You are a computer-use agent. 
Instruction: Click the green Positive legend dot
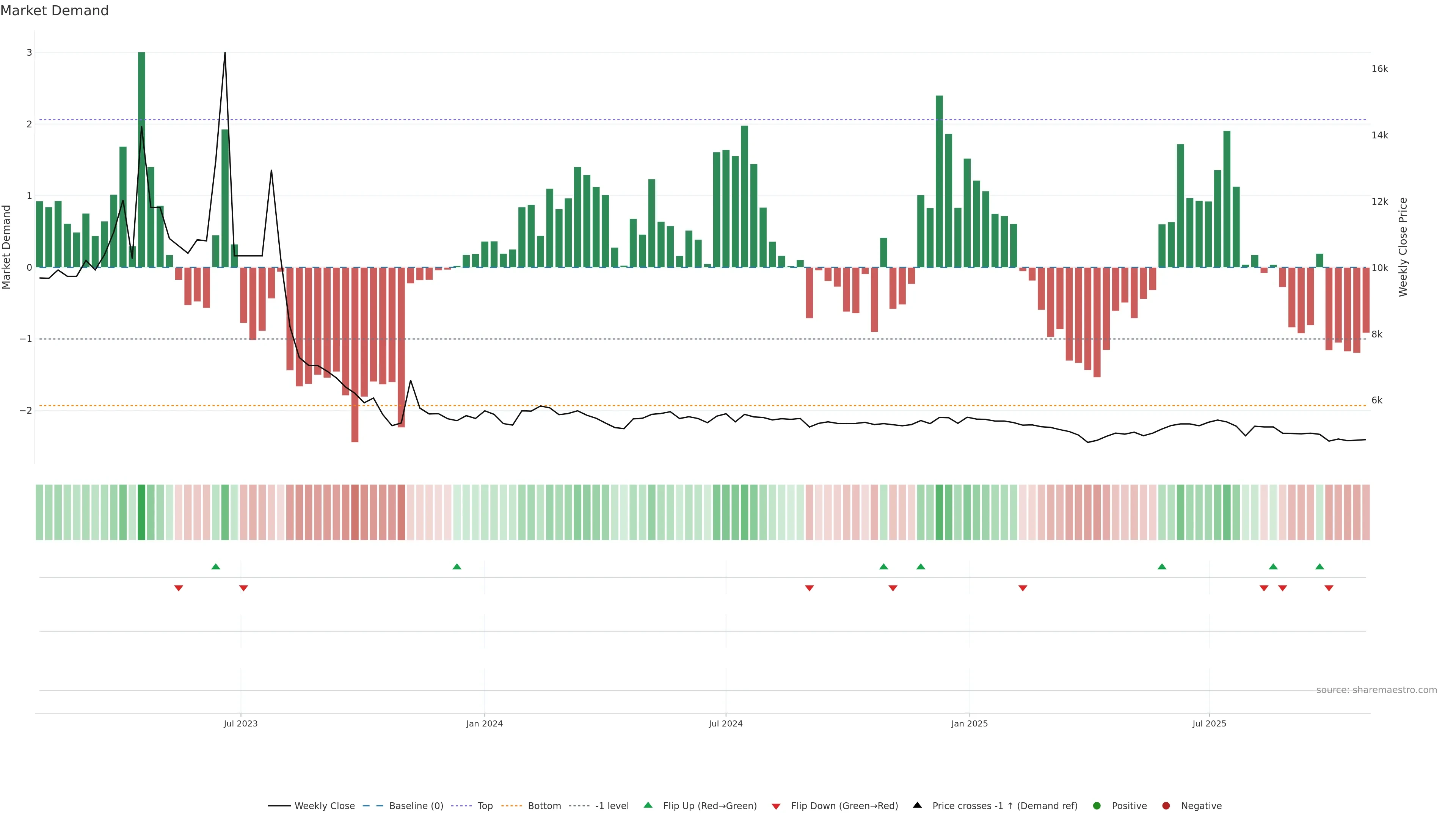pyautogui.click(x=1097, y=805)
